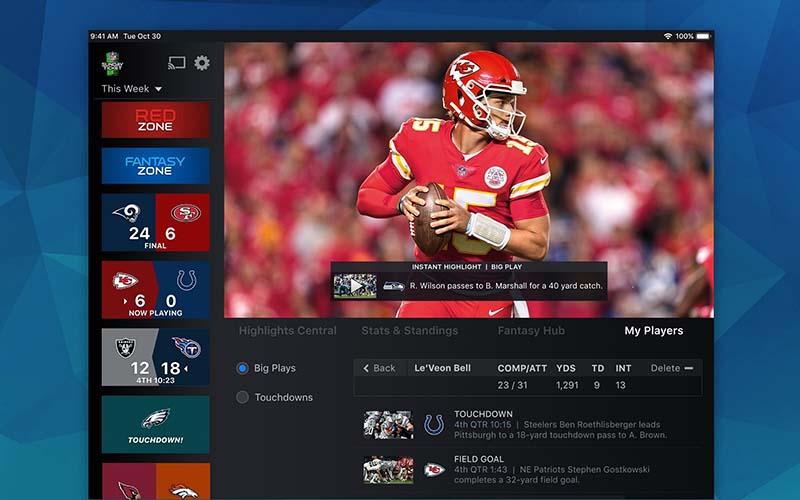This screenshot has height=500, width=800.
Task: Click the INT value 13
Action: pyautogui.click(x=620, y=385)
